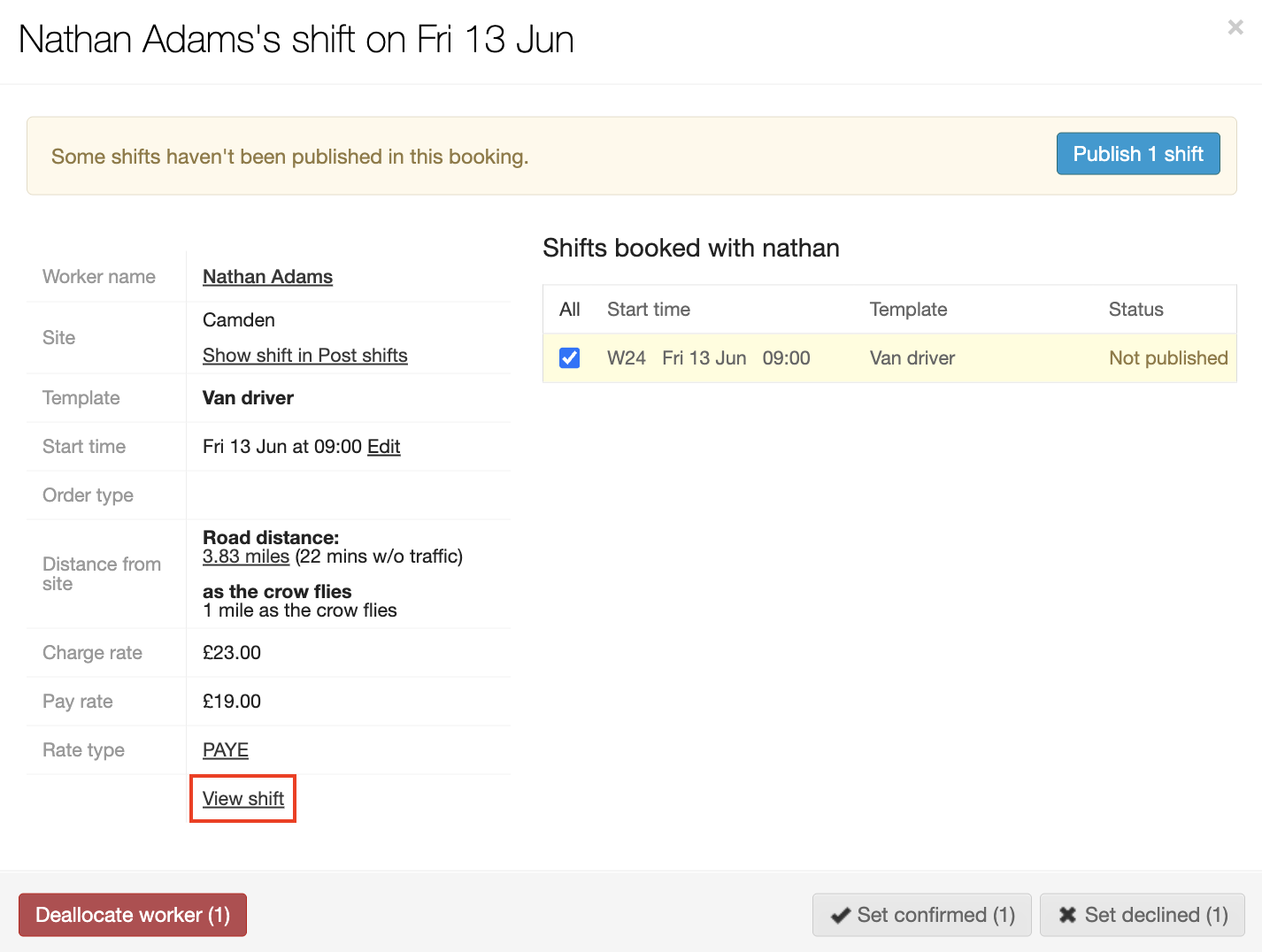Click the checkmark Set confirmed button
This screenshot has width=1262, height=952.
(921, 915)
